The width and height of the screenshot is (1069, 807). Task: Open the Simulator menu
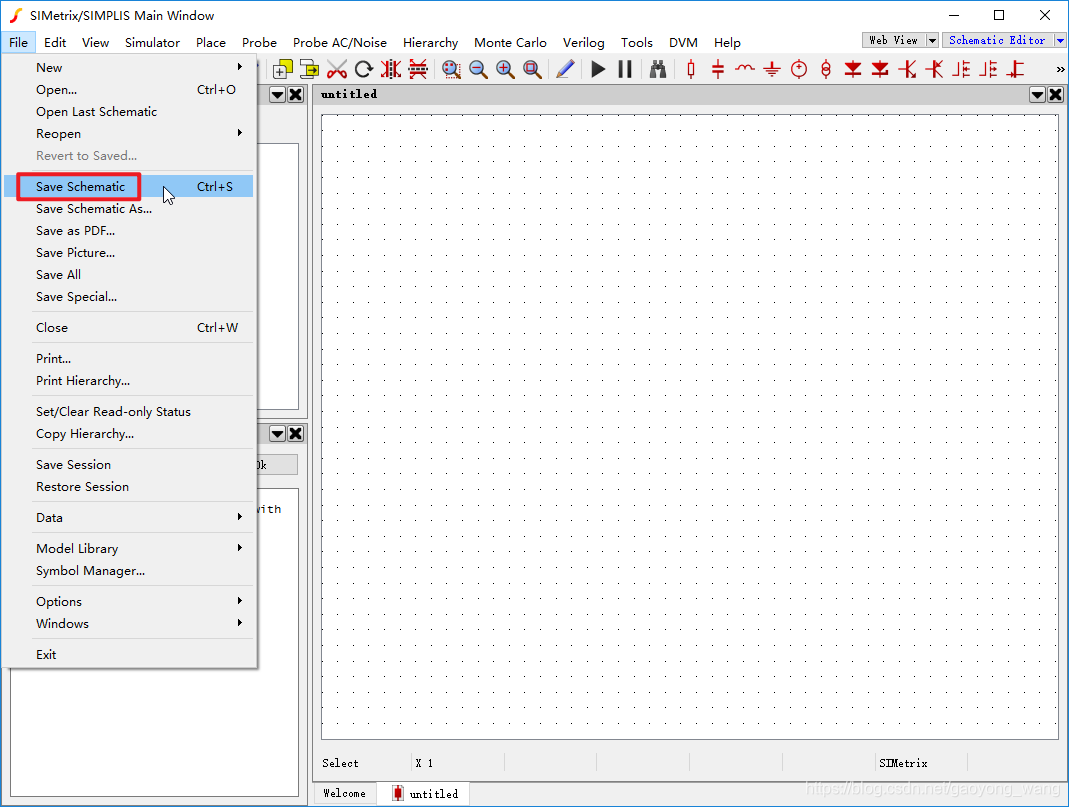click(152, 42)
